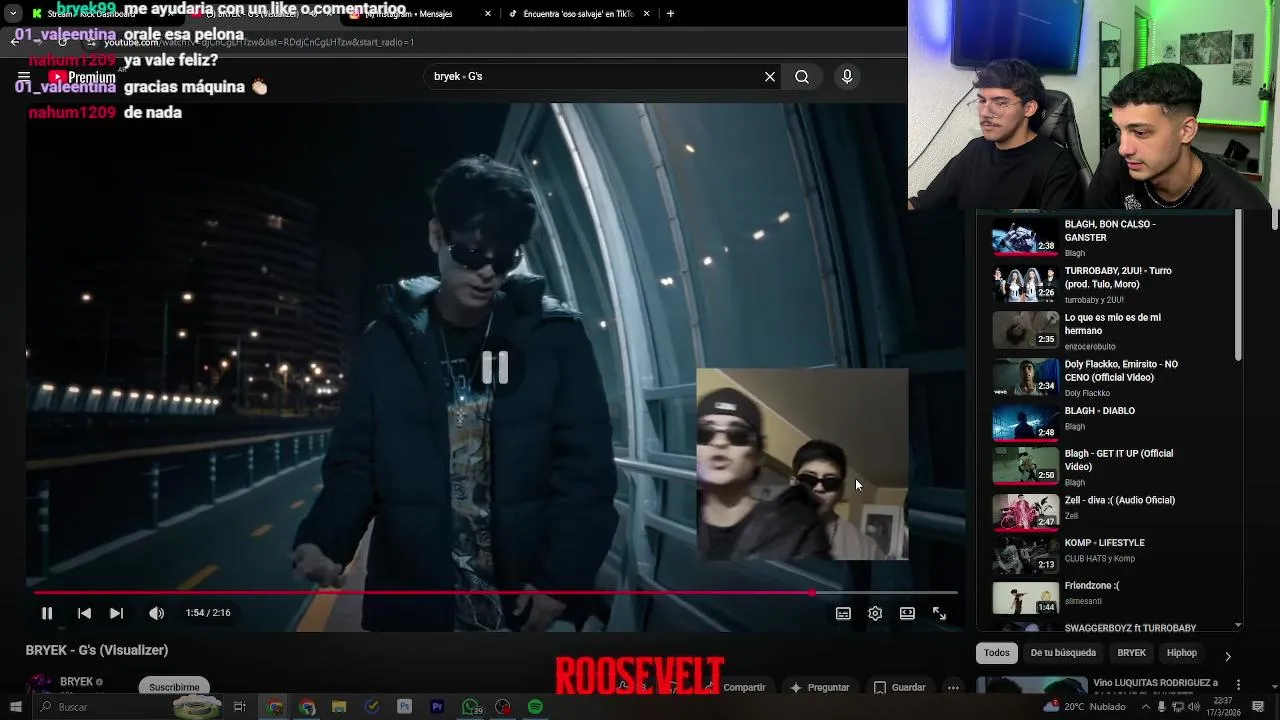Switch the player to theater mode
Image resolution: width=1280 pixels, height=720 pixels.
pos(907,613)
